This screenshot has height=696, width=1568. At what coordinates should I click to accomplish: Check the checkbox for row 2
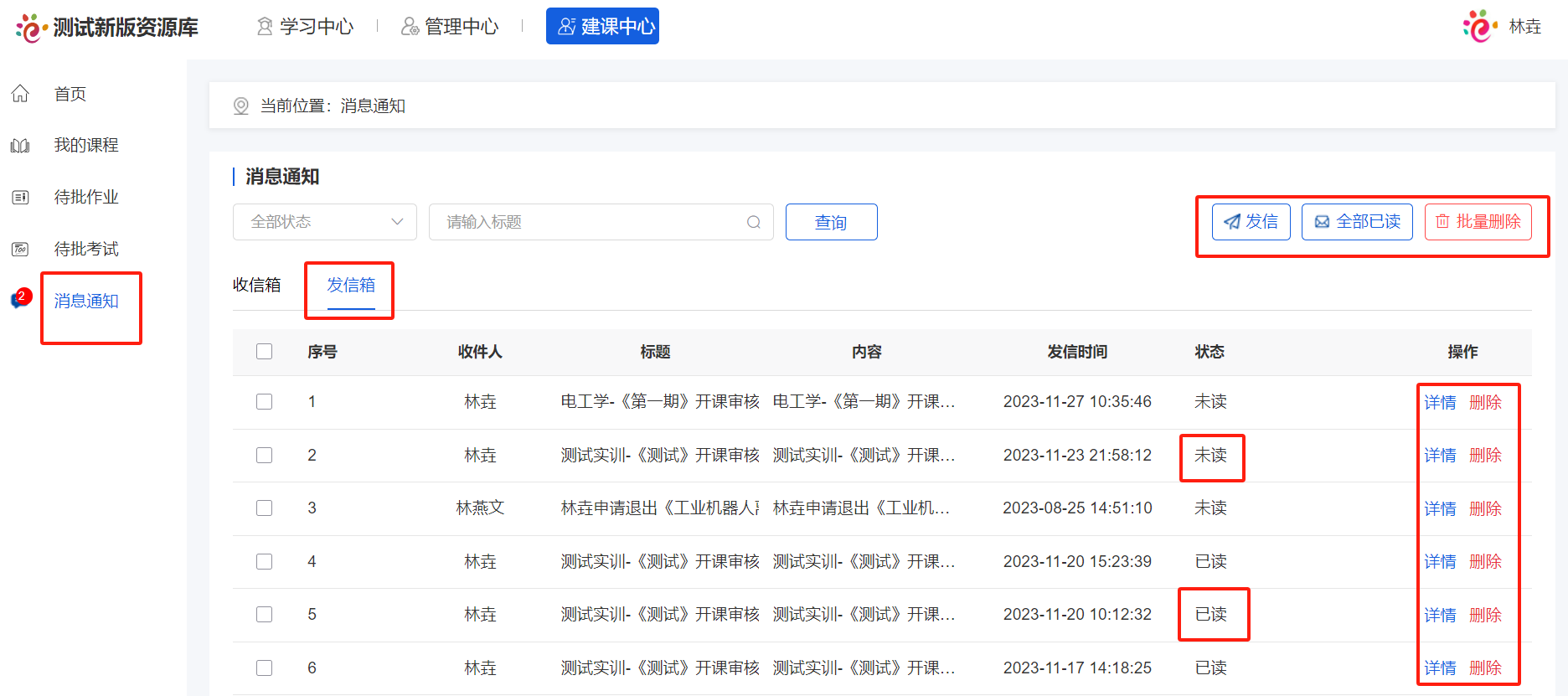pyautogui.click(x=265, y=456)
